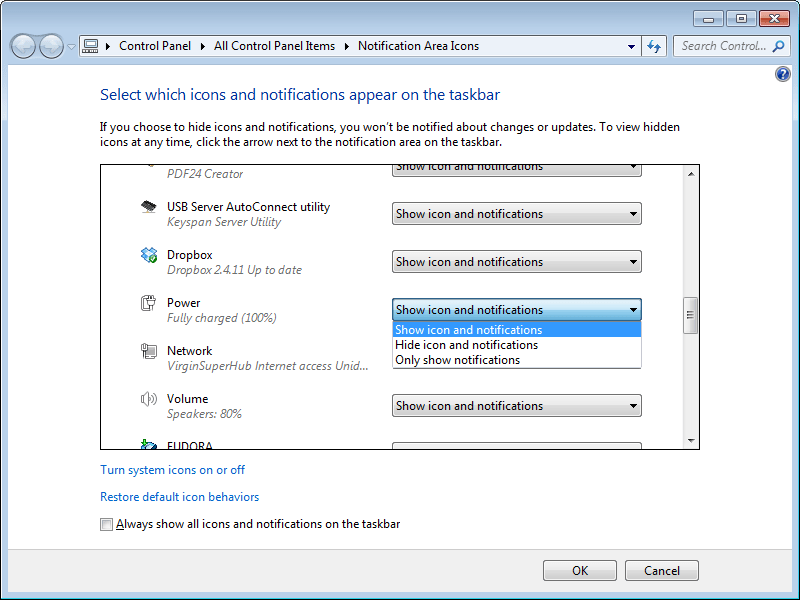This screenshot has width=800, height=600.
Task: Maximize the Notification Area Icons window
Action: (x=741, y=19)
